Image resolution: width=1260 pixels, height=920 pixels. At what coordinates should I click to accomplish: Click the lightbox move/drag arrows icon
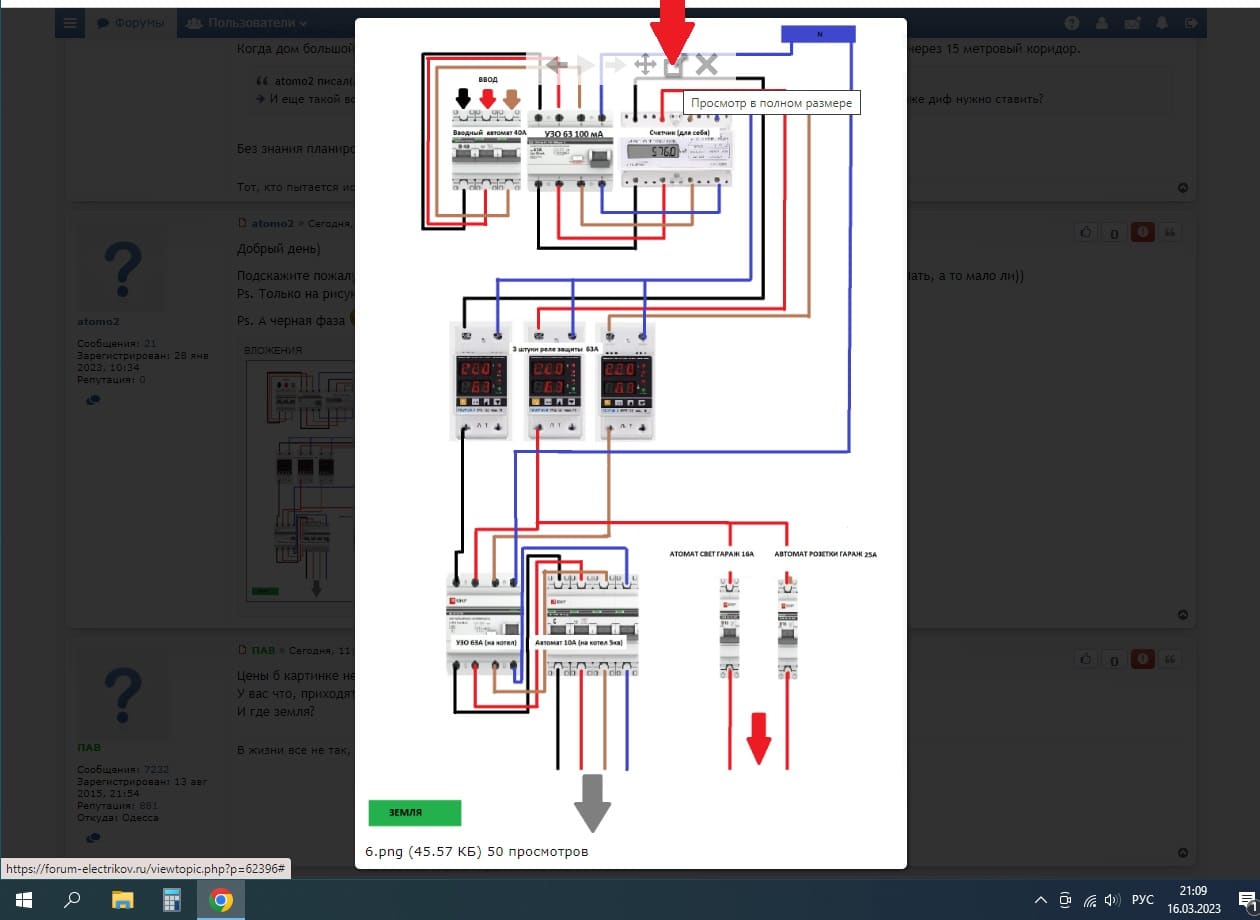(x=645, y=66)
